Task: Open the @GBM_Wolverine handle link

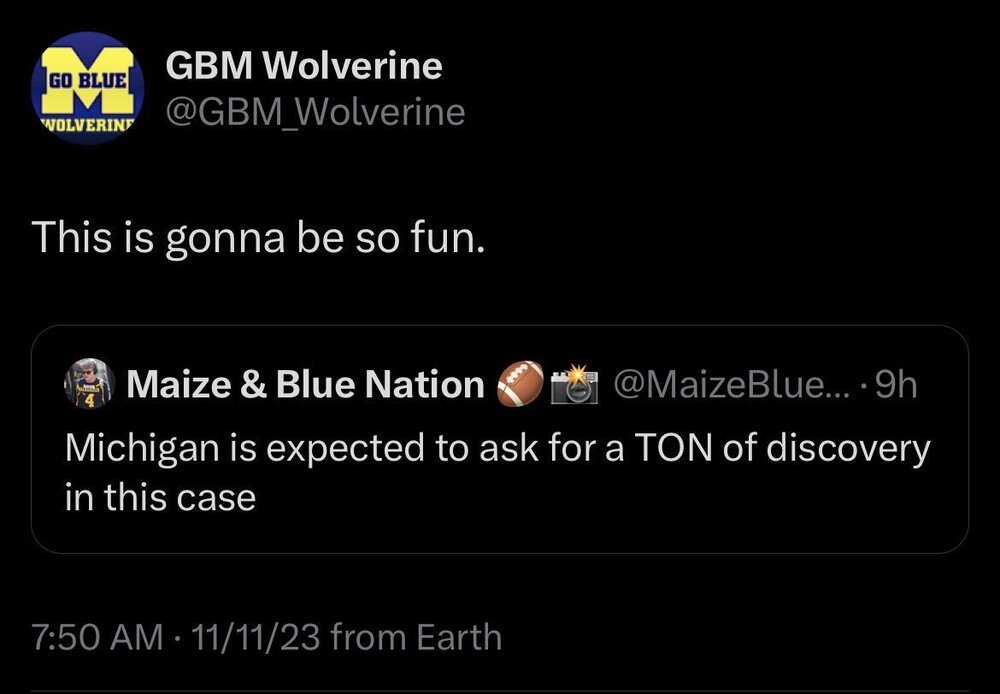Action: coord(315,112)
